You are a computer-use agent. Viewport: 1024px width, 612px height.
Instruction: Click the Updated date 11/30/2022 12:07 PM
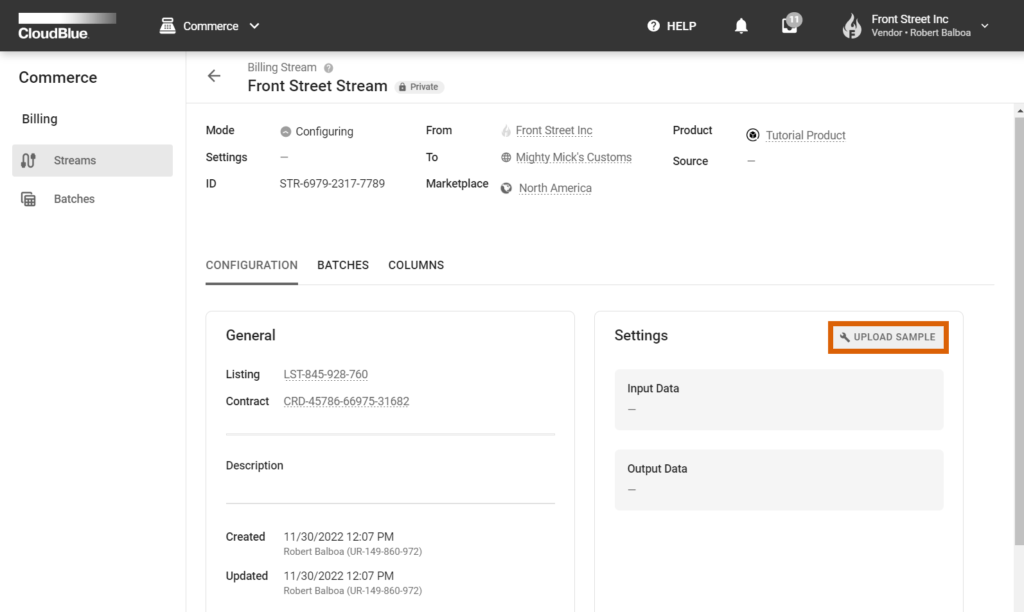pos(338,576)
